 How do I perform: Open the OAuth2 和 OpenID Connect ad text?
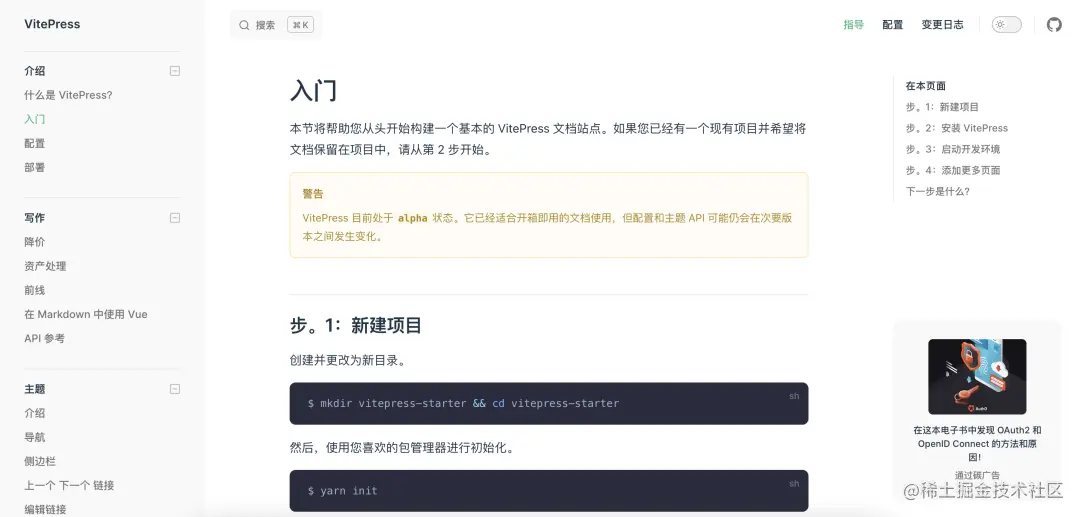(977, 443)
